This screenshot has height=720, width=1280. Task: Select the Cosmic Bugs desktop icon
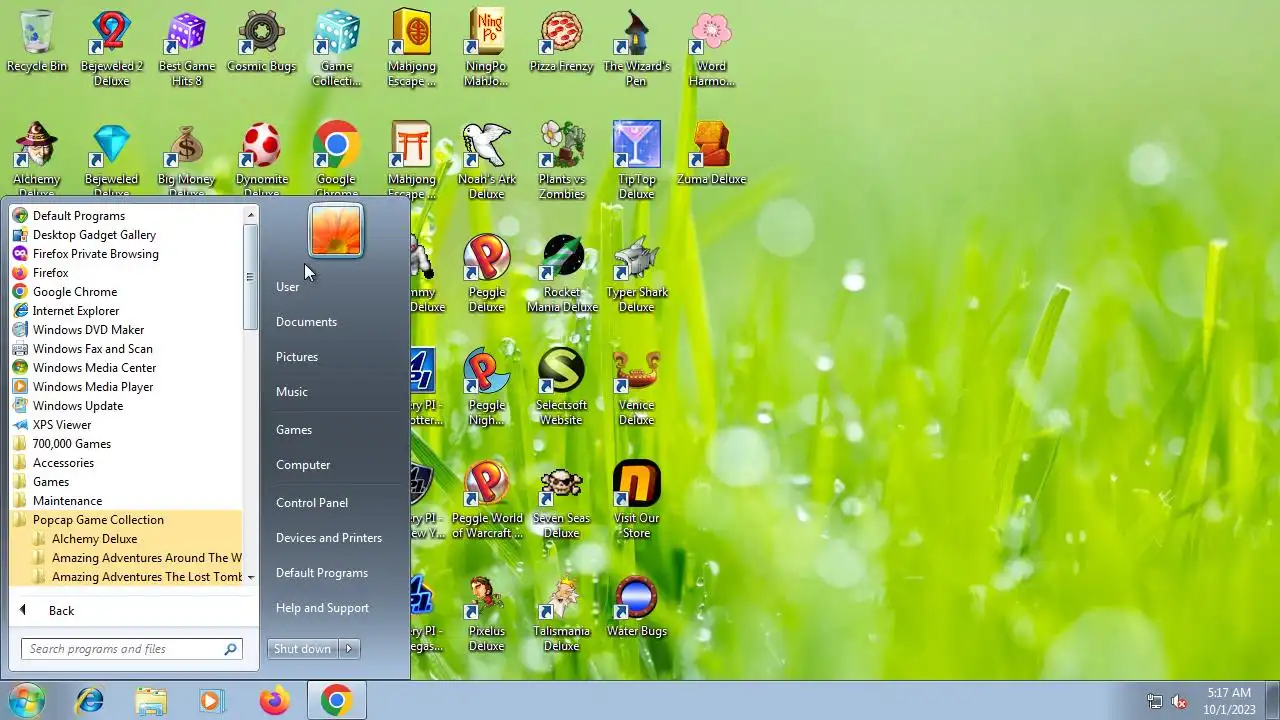coord(262,42)
